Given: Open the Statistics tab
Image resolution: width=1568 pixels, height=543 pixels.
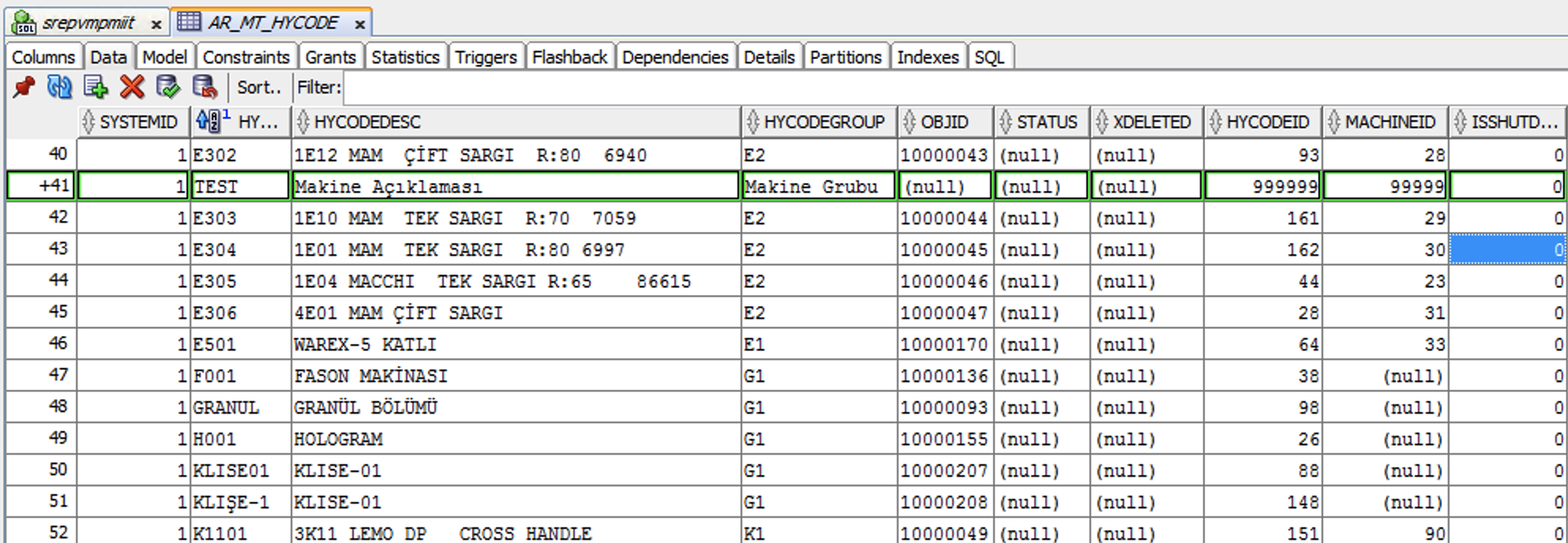Looking at the screenshot, I should [x=405, y=57].
